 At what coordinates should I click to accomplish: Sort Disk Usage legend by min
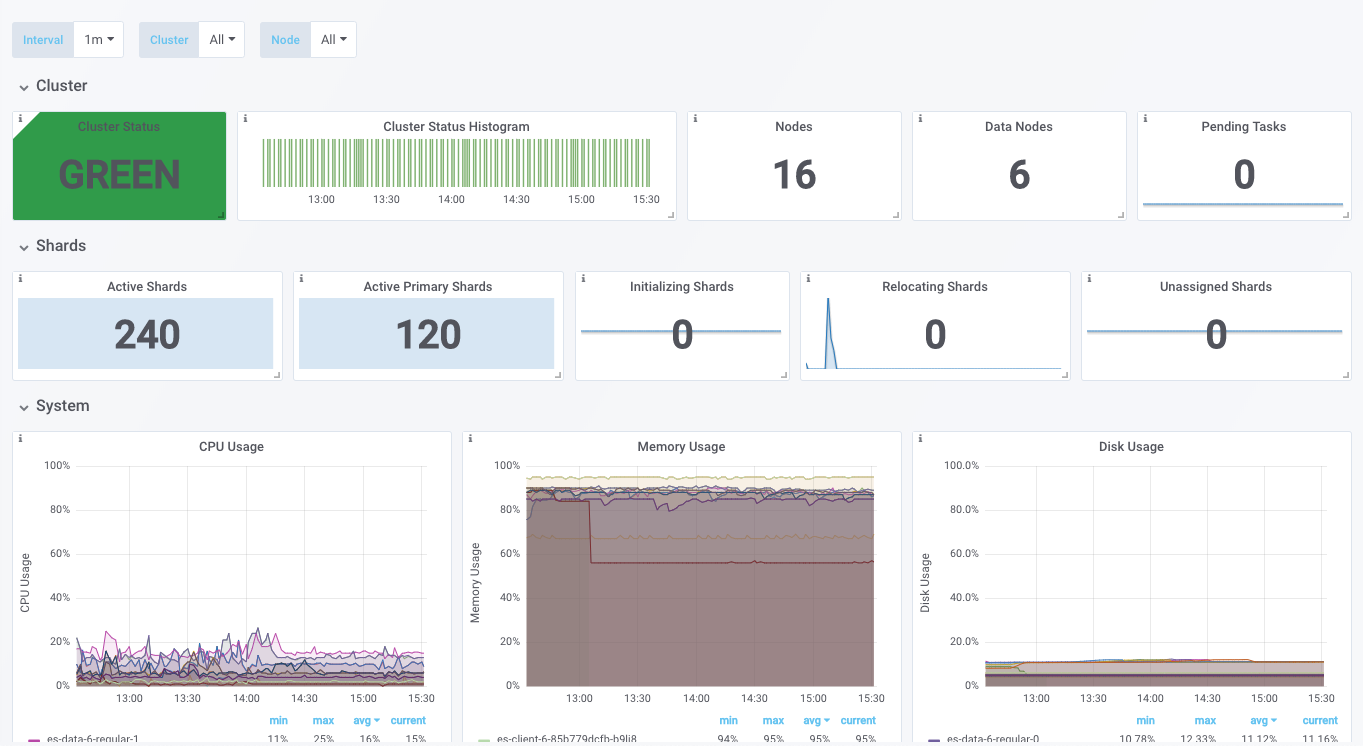click(1145, 720)
